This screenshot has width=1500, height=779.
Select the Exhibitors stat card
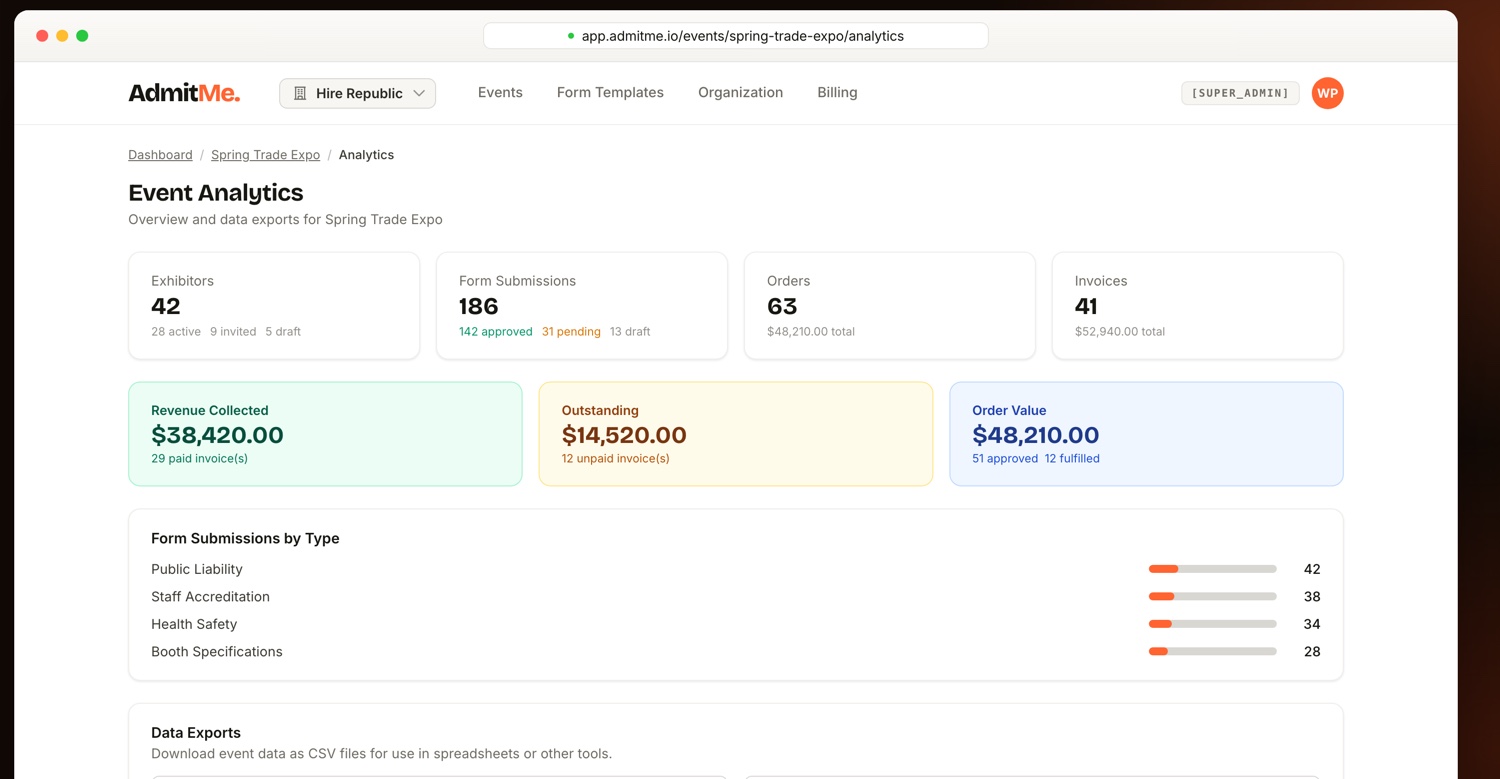click(274, 305)
